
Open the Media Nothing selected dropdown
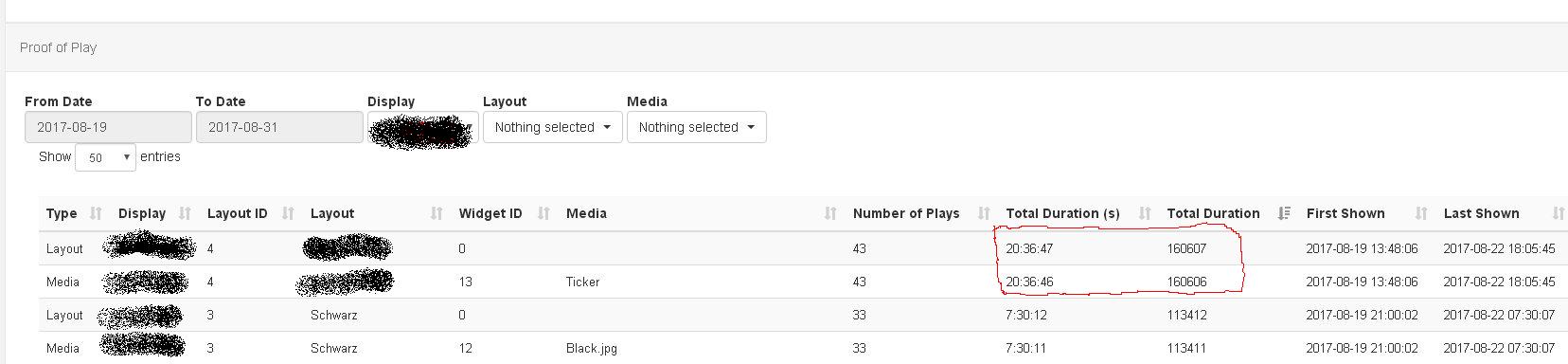[697, 127]
